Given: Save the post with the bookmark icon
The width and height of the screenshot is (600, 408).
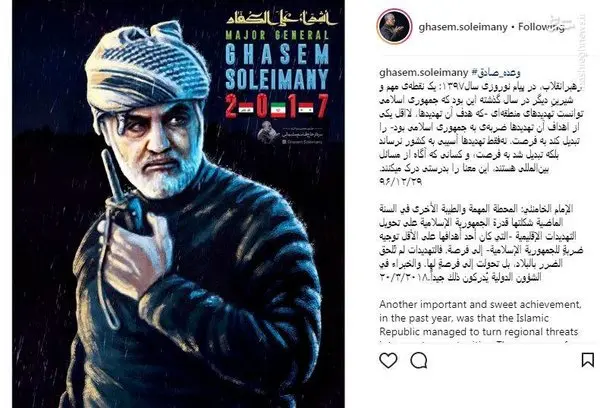Looking at the screenshot, I should [x=587, y=360].
